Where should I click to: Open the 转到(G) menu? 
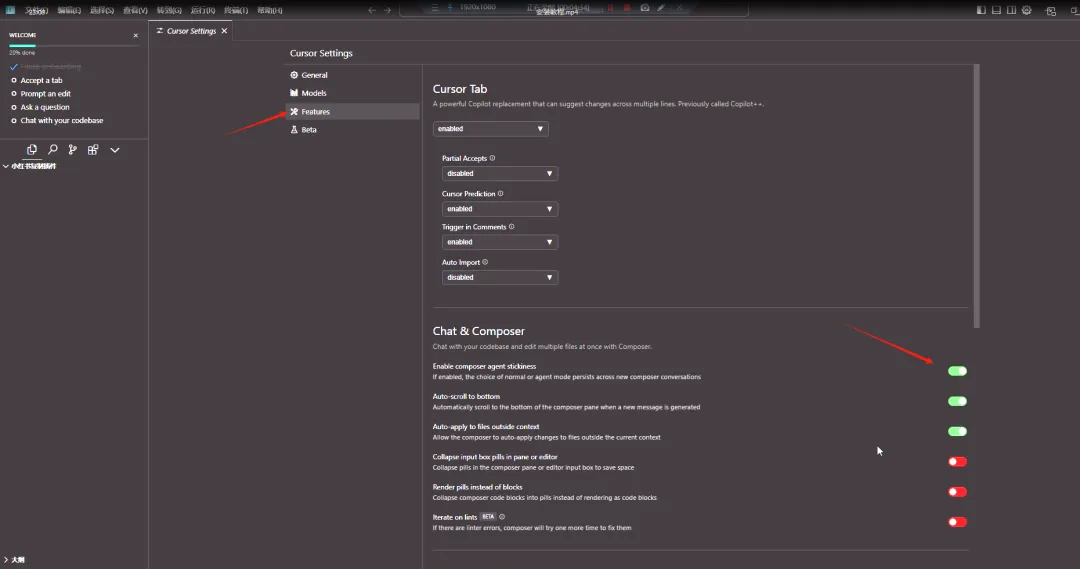(169, 10)
